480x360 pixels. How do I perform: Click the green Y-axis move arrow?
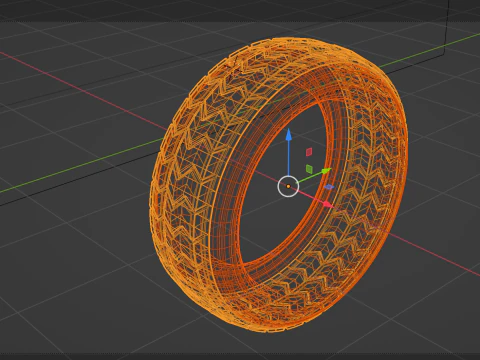(326, 171)
